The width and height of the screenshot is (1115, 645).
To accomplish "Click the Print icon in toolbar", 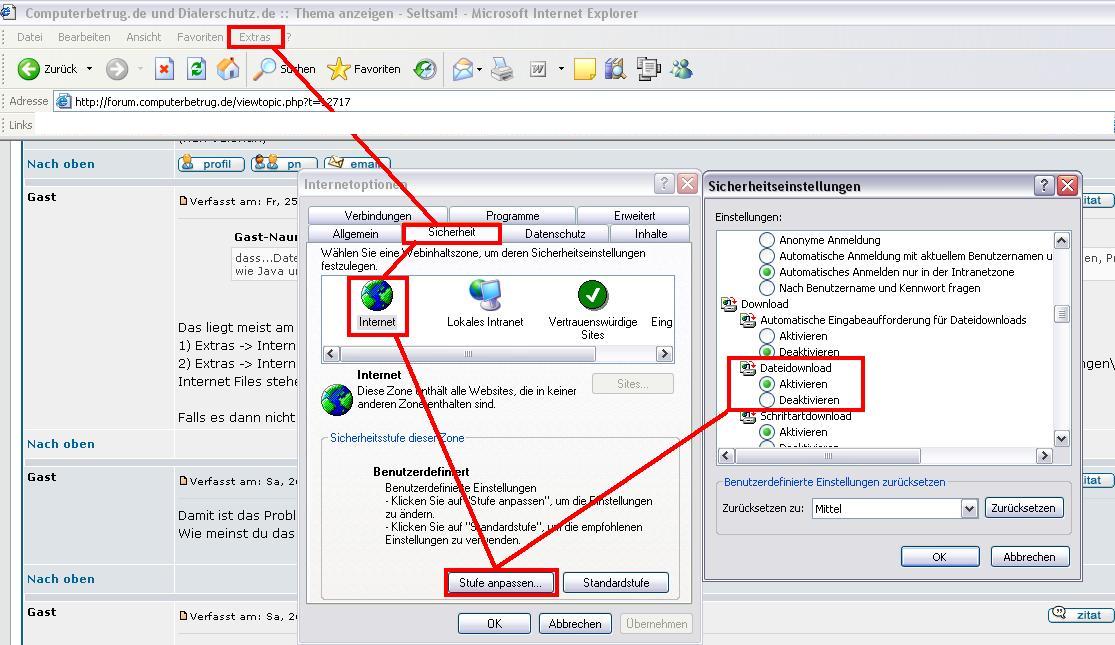I will (502, 69).
